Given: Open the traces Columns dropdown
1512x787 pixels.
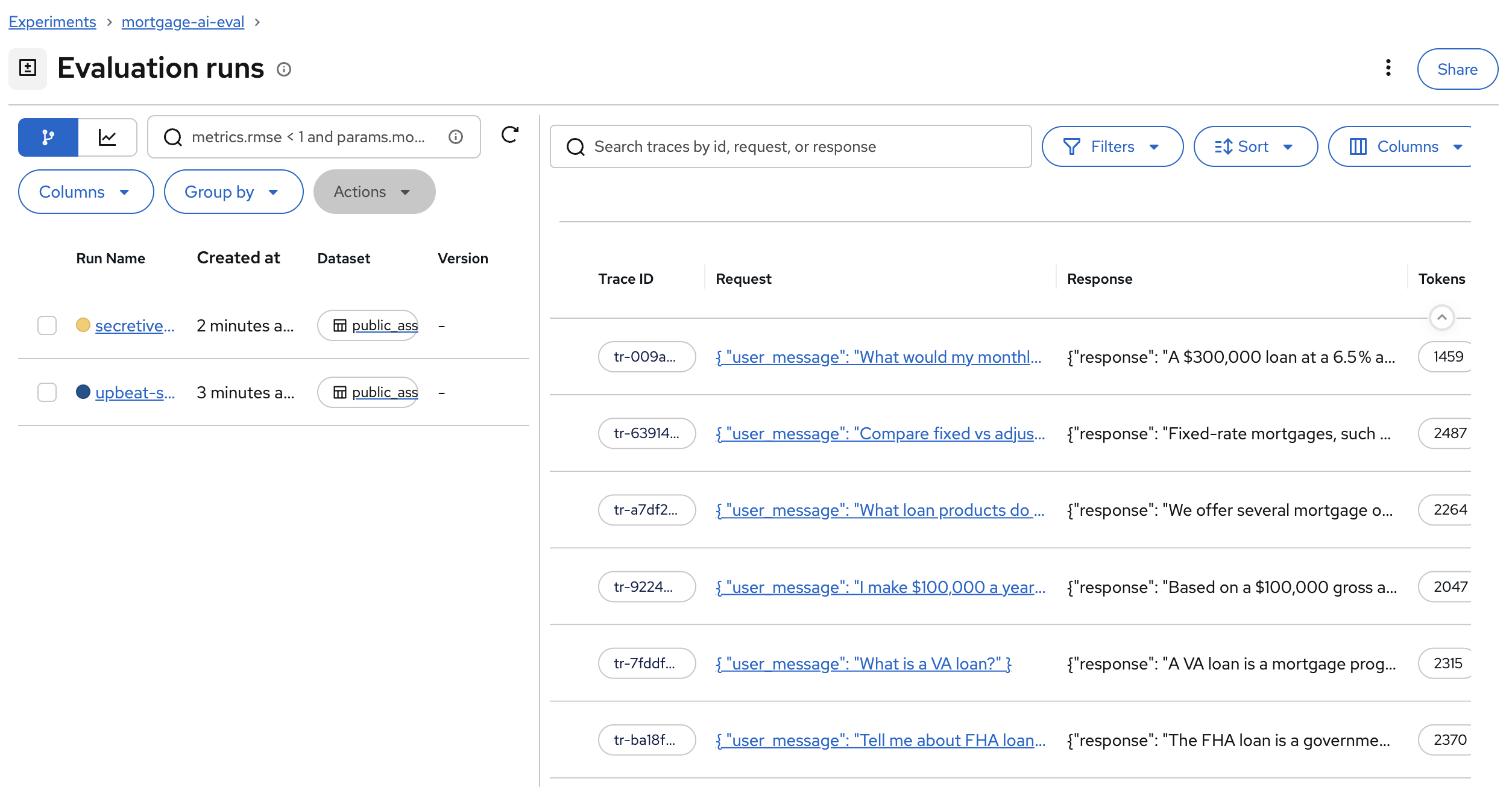Looking at the screenshot, I should pyautogui.click(x=1405, y=146).
